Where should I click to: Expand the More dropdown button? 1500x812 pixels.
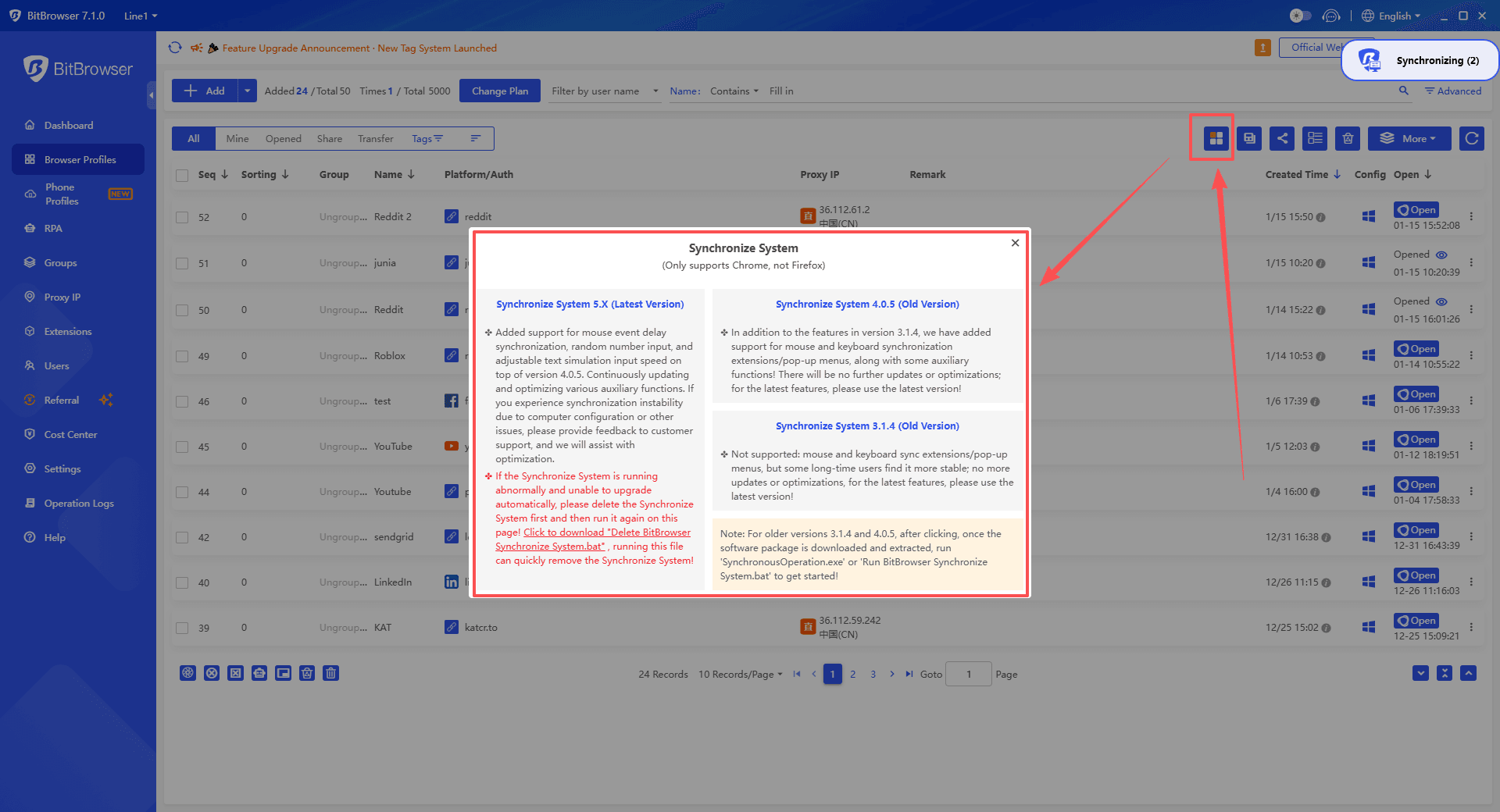point(1409,138)
